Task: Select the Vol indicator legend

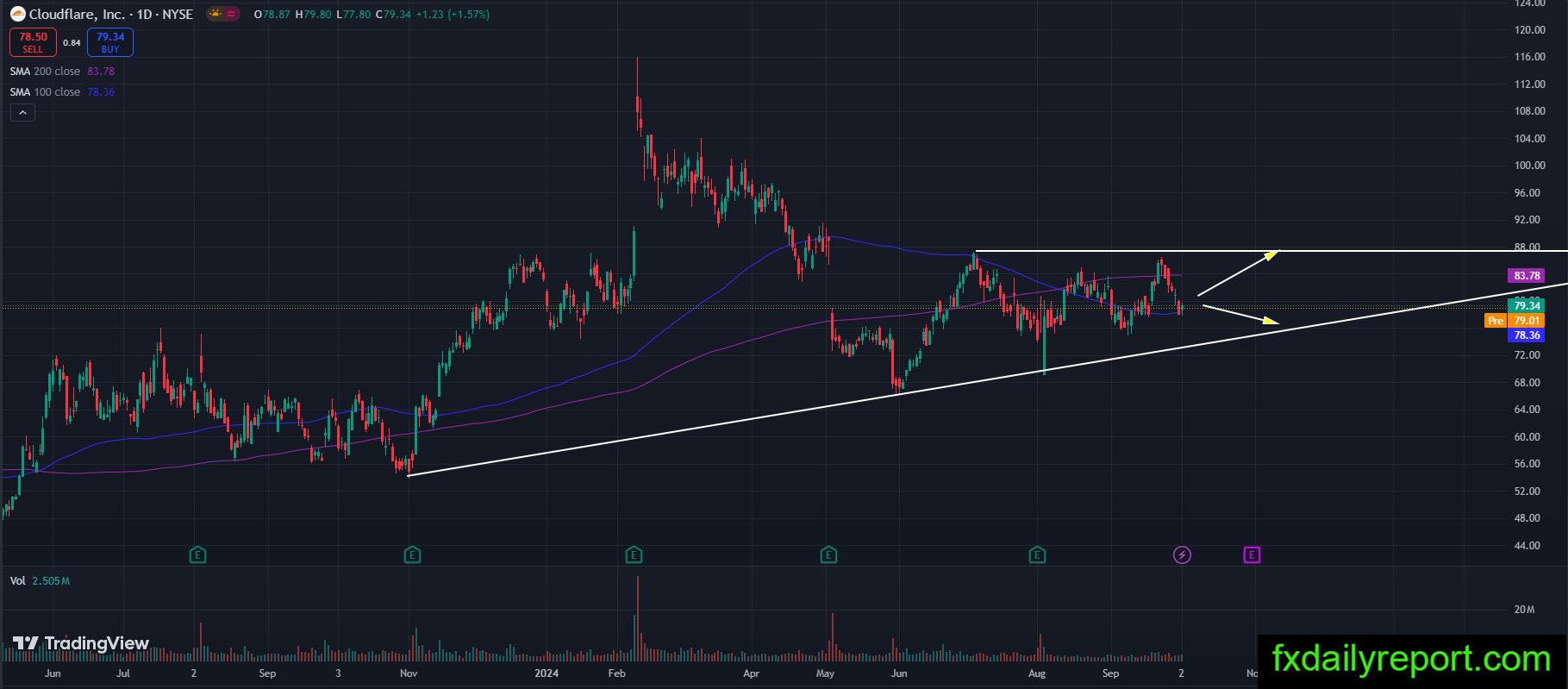Action: 40,581
